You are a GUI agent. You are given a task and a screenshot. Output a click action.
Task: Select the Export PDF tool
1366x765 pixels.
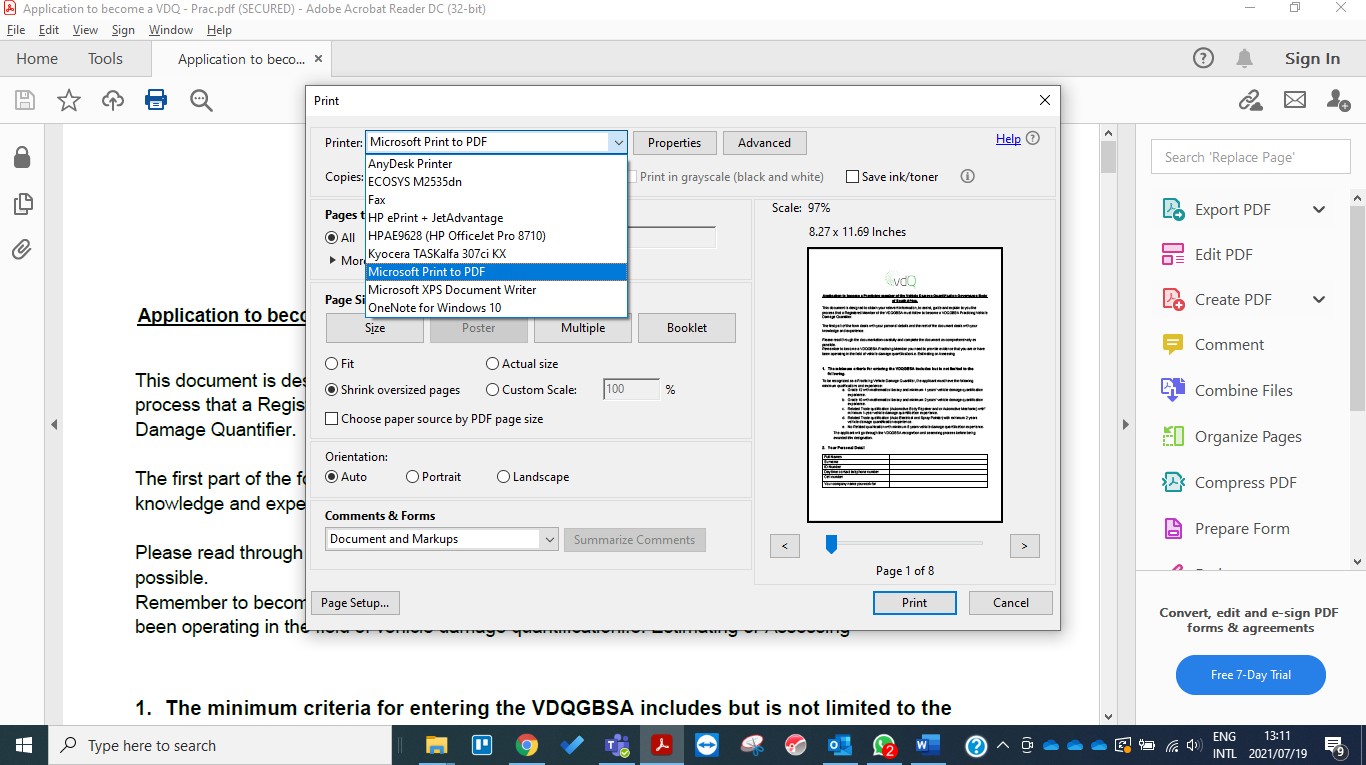(x=1232, y=210)
